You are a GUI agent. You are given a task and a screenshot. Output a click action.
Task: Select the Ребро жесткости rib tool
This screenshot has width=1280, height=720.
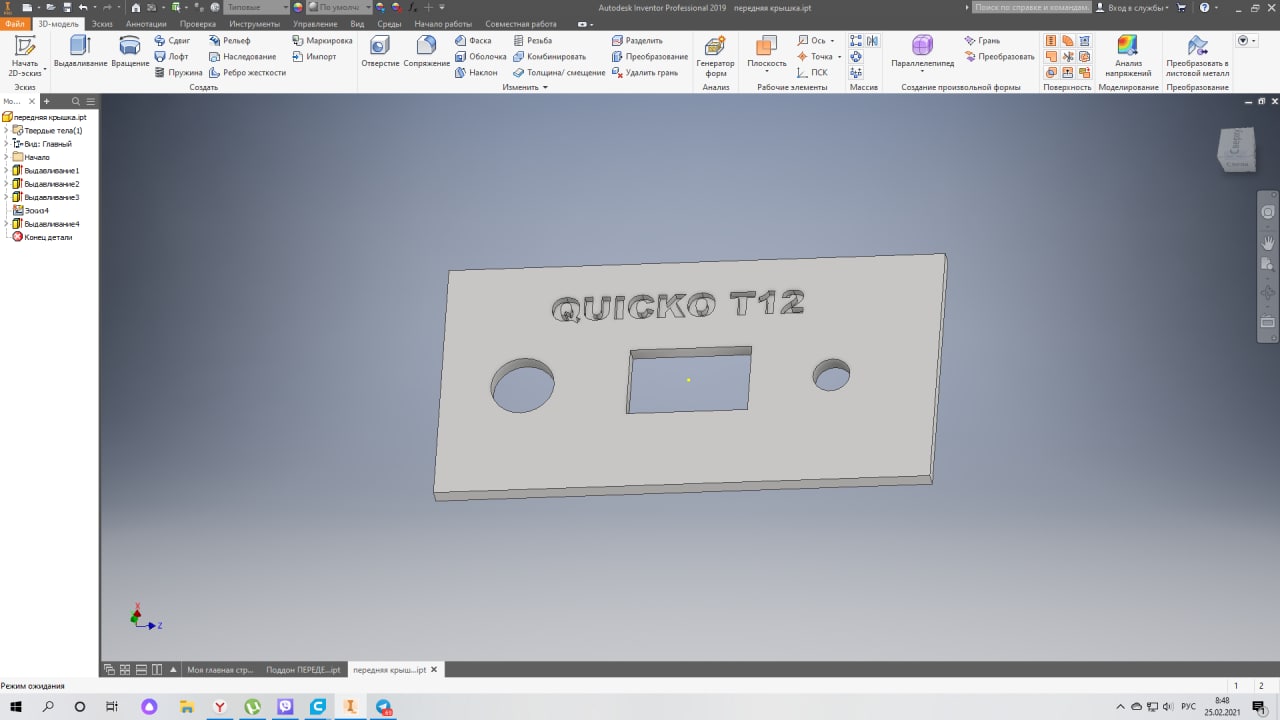(247, 73)
